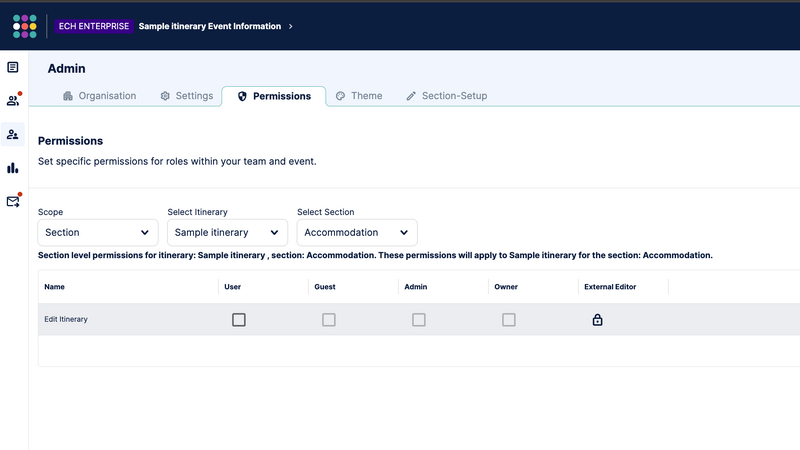Click the building icon beside Organisation

(x=68, y=96)
